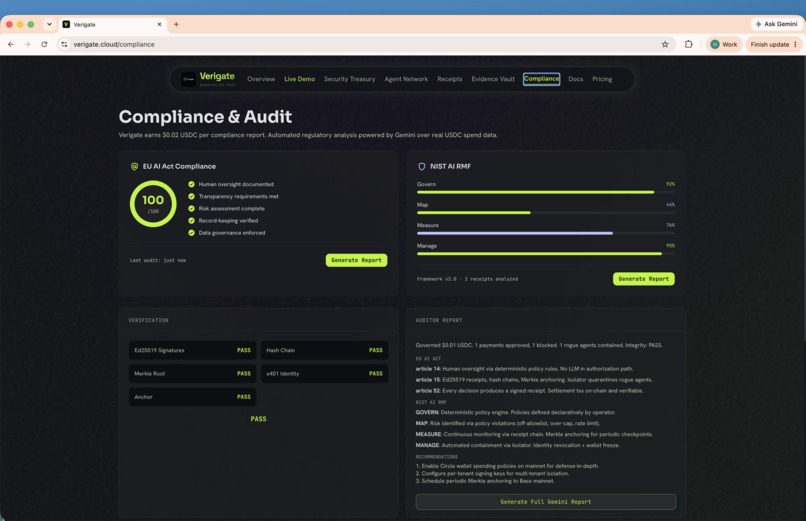Bookmark this page with star icon
Screen dimensions: 806x521
coord(665,44)
